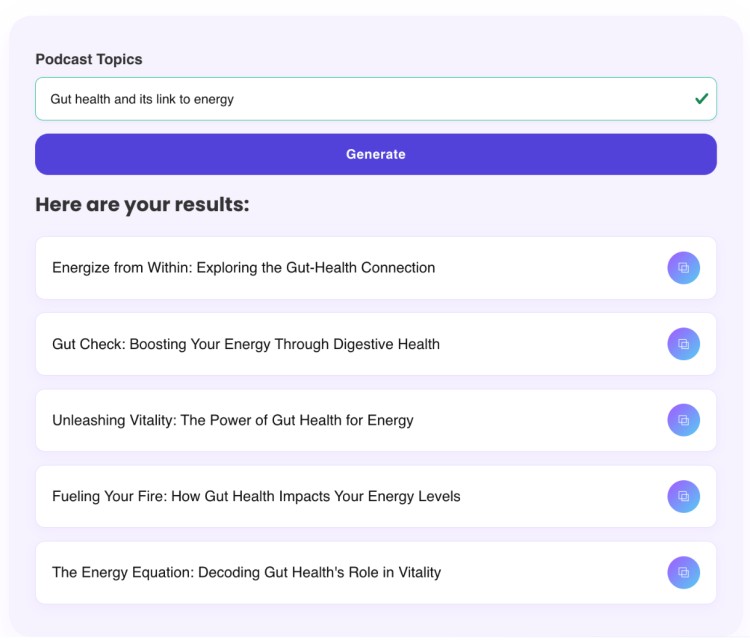The height and width of the screenshot is (644, 750).
Task: Copy the 'Energize from Within' title
Action: click(684, 268)
